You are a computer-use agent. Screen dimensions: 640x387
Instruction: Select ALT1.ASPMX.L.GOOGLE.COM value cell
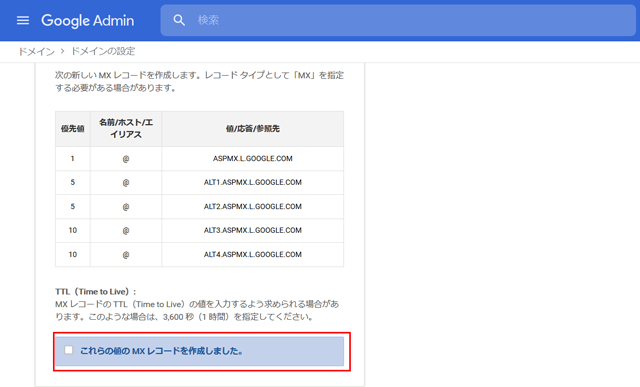pyautogui.click(x=253, y=182)
